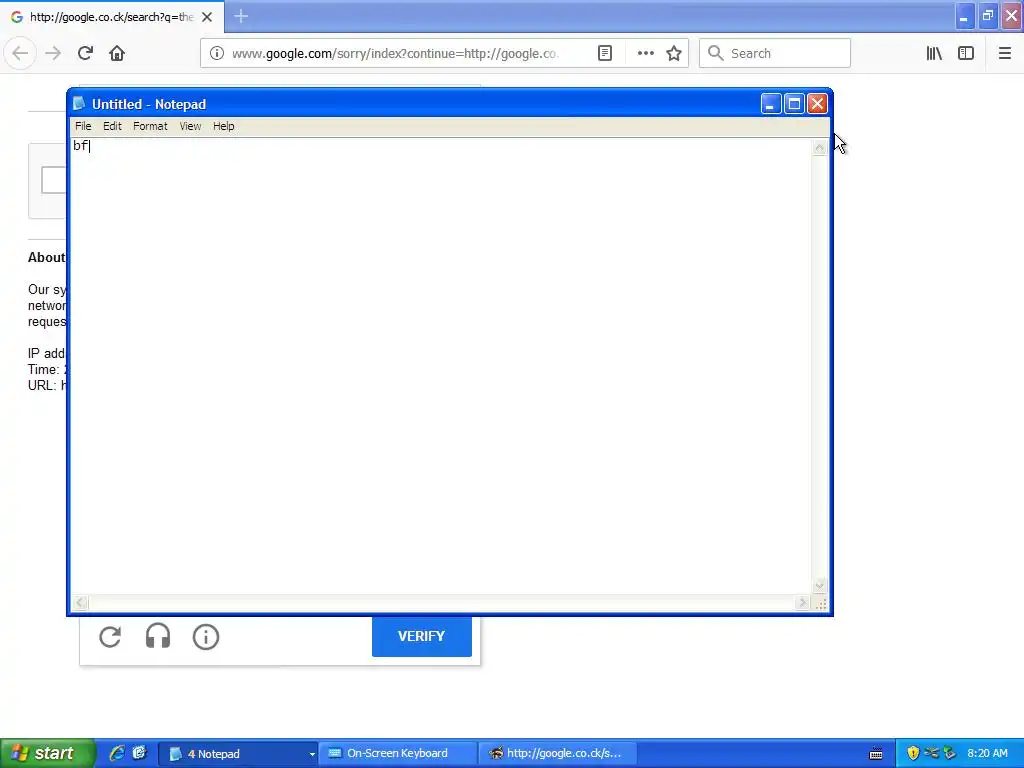Launch Internet Explorer from quick launch
Viewport: 1024px width, 768px height.
coord(117,754)
